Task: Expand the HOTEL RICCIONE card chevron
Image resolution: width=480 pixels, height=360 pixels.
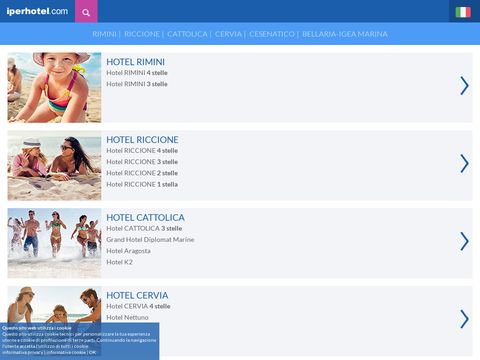Action: click(464, 163)
